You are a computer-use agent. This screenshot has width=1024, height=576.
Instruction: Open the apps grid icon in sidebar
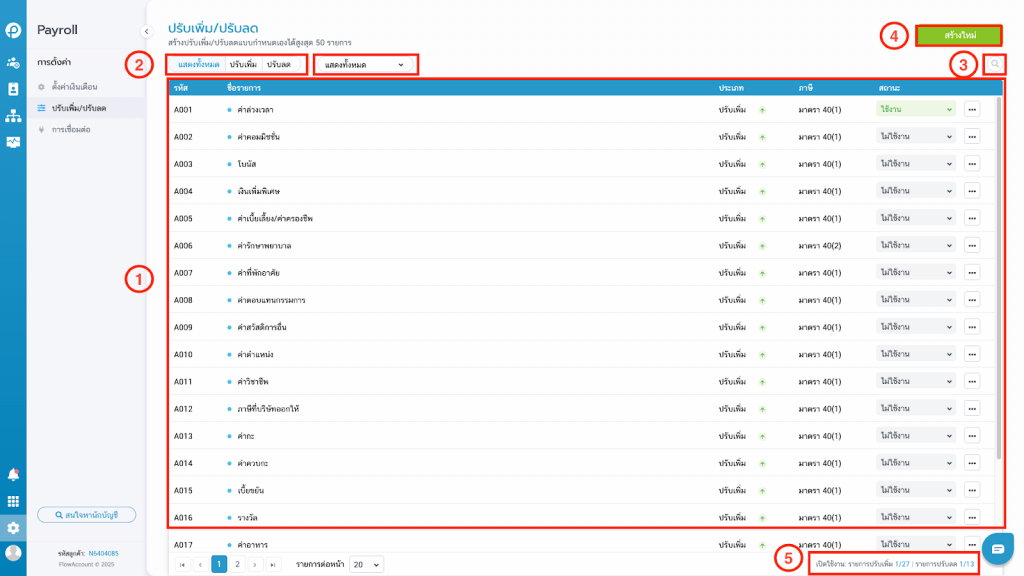[x=13, y=501]
